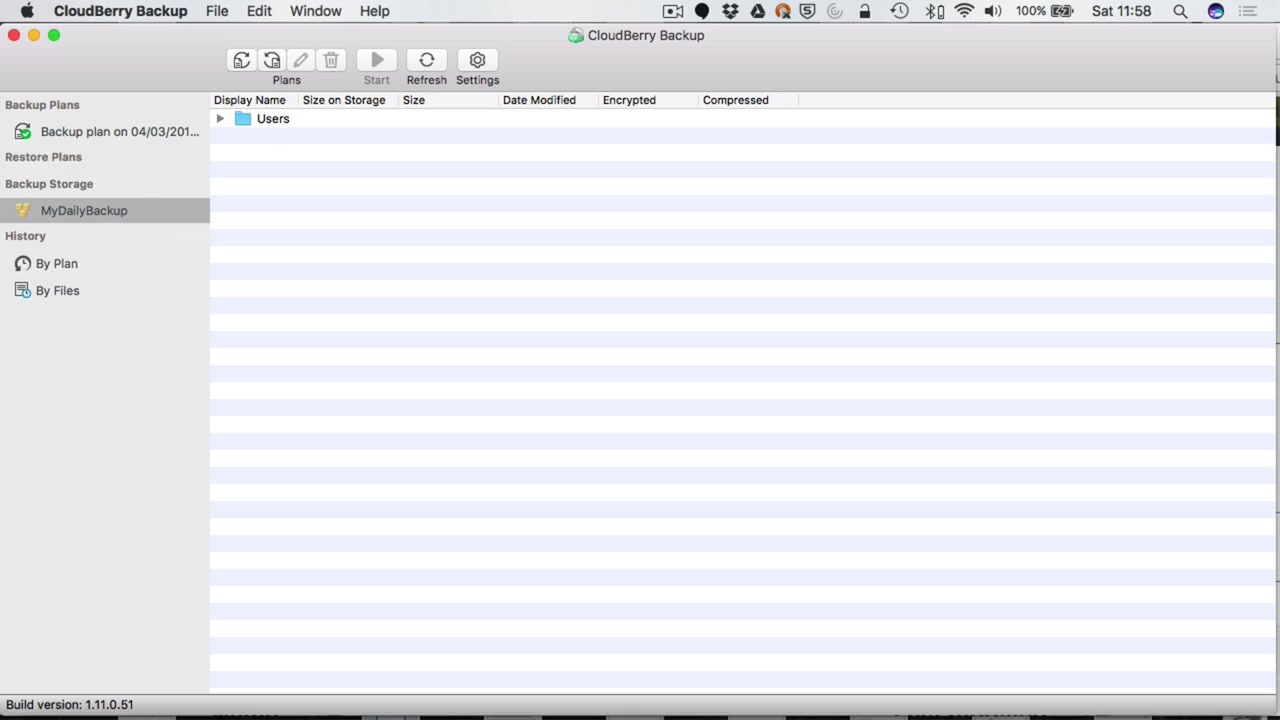Click the History section header
The image size is (1280, 720).
tap(25, 236)
